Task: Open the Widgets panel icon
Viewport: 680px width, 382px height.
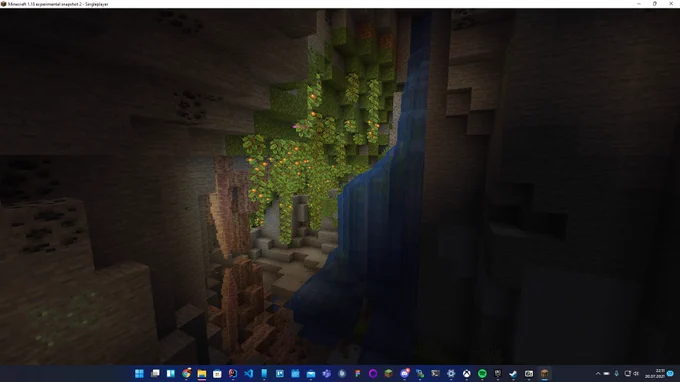Action: [x=170, y=373]
